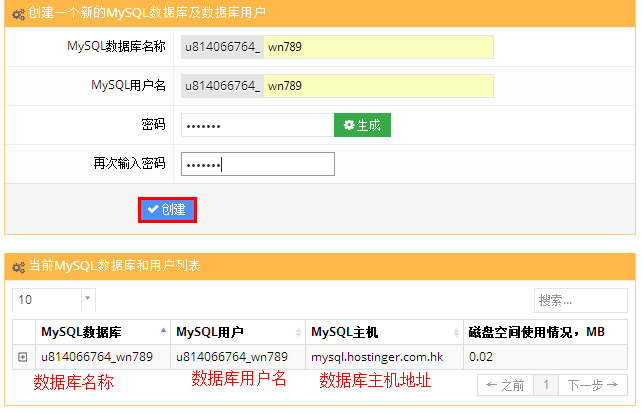Sort by the 磁盘空间使用情况 column header
This screenshot has height=413, width=642.
(546, 332)
